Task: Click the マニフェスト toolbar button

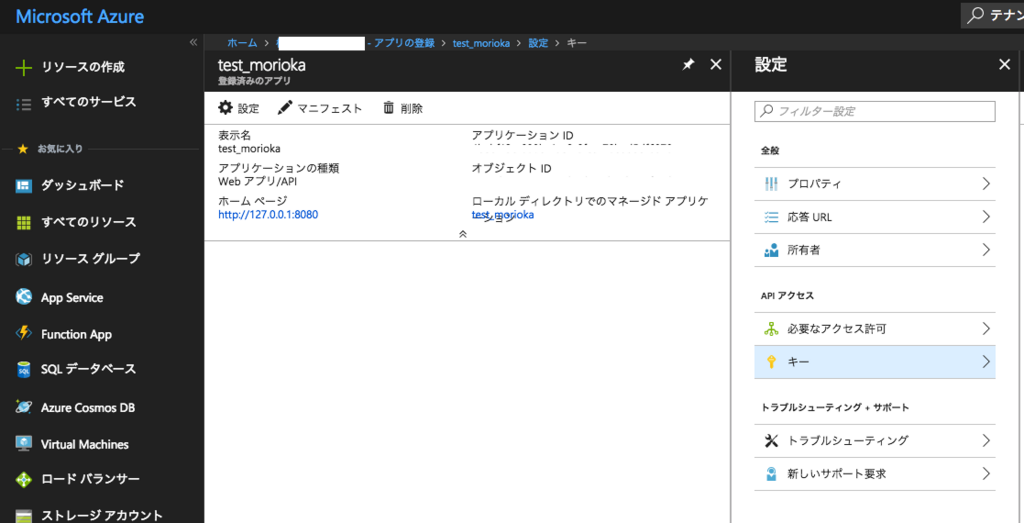Action: [x=320, y=108]
